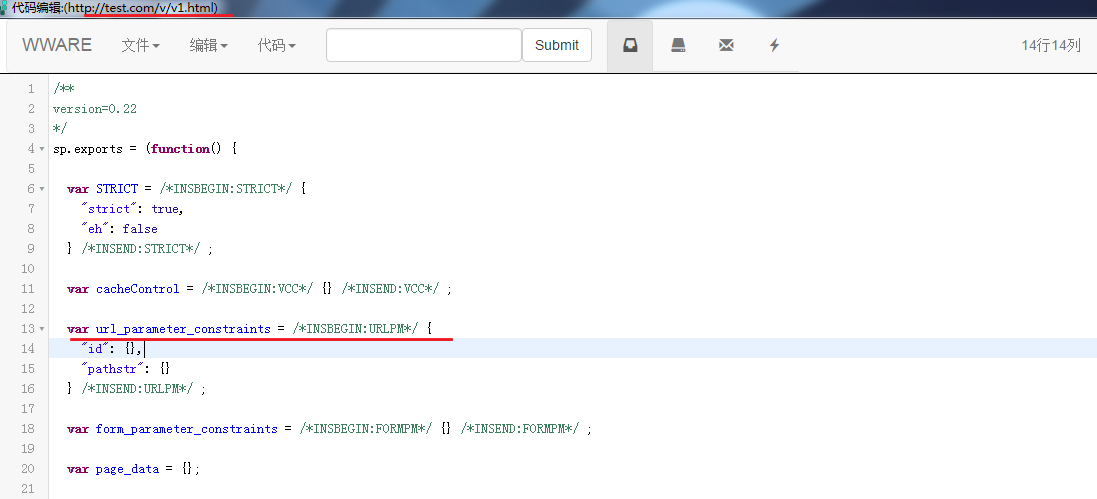Viewport: 1097px width, 499px height.
Task: Collapse the code fold at line 6
Action: (42, 189)
